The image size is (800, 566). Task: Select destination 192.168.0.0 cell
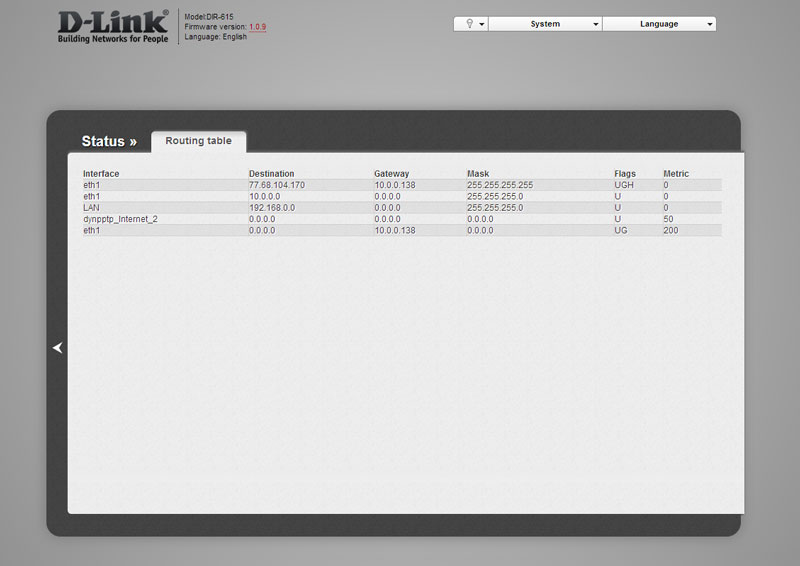tap(272, 208)
